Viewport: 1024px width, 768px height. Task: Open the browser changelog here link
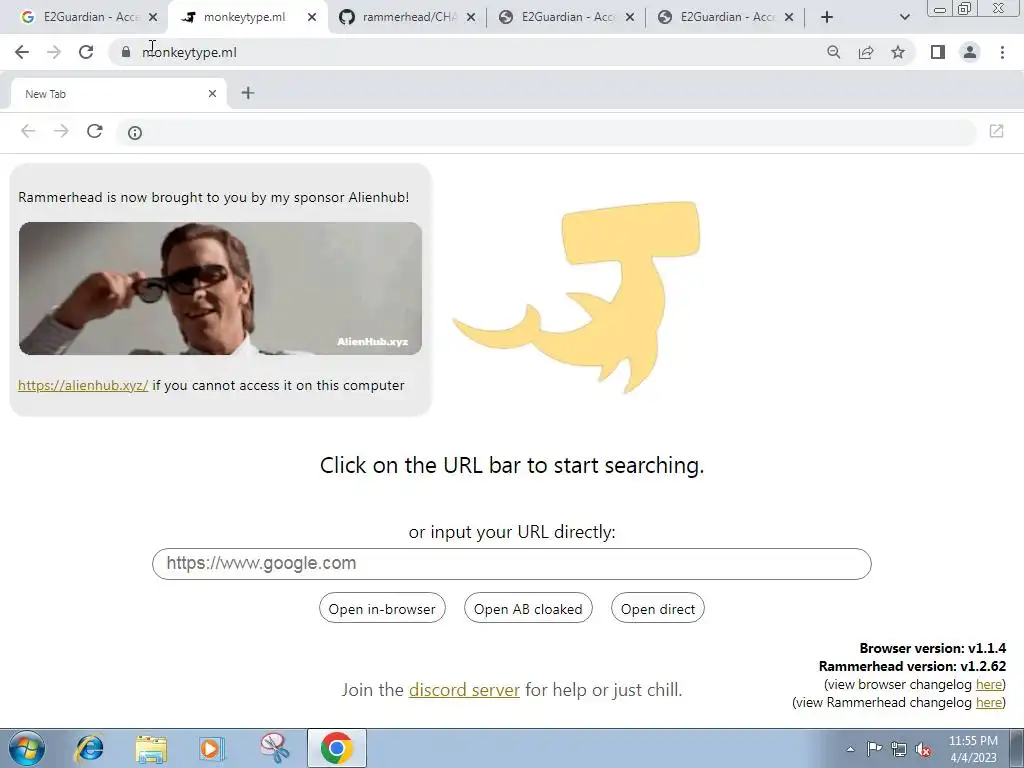pos(989,684)
